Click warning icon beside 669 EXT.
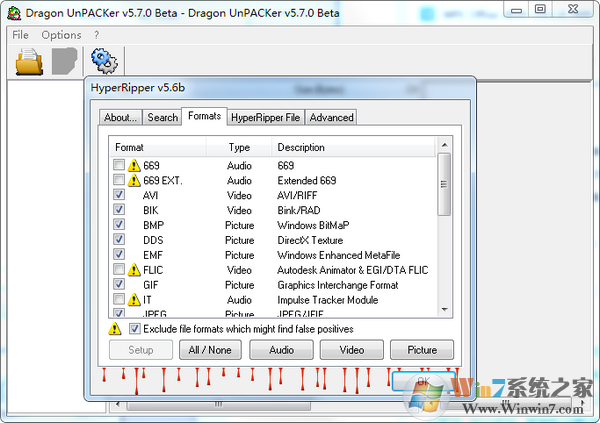The width and height of the screenshot is (600, 423). [134, 180]
